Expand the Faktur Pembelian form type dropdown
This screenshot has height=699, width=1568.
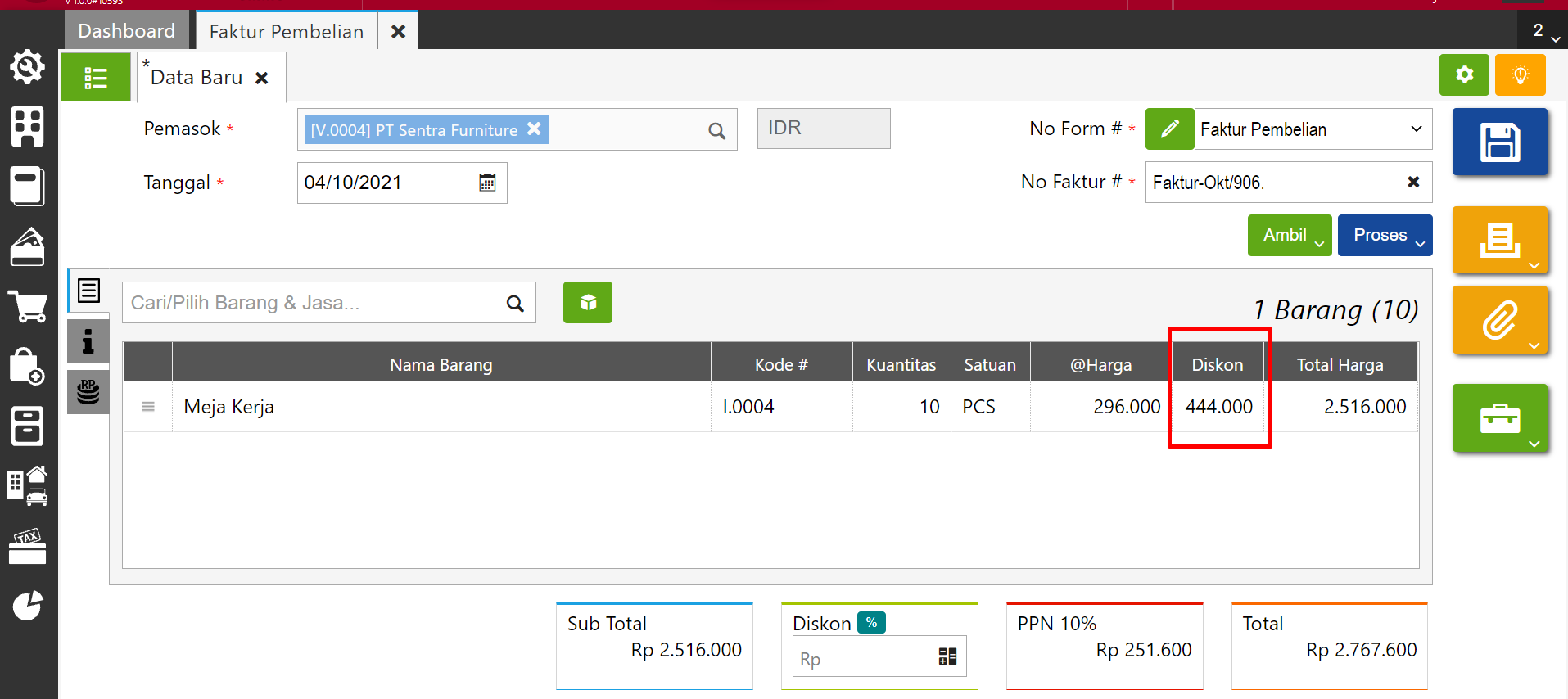coord(1416,129)
